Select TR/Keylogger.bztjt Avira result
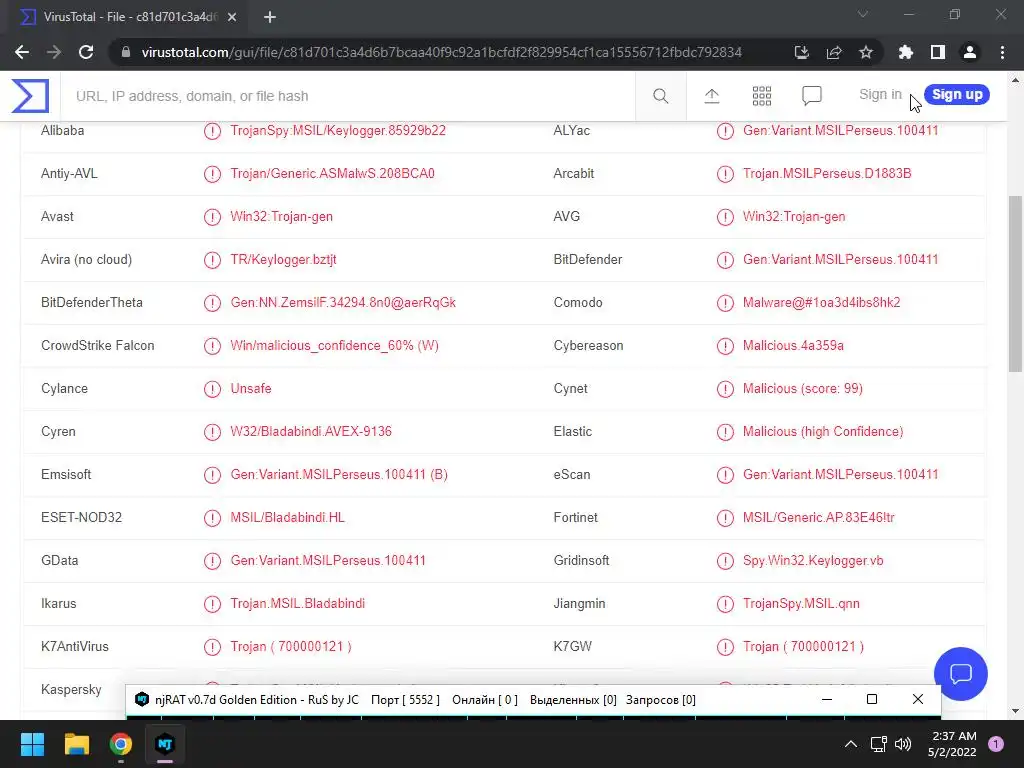Image resolution: width=1024 pixels, height=768 pixels. click(283, 259)
